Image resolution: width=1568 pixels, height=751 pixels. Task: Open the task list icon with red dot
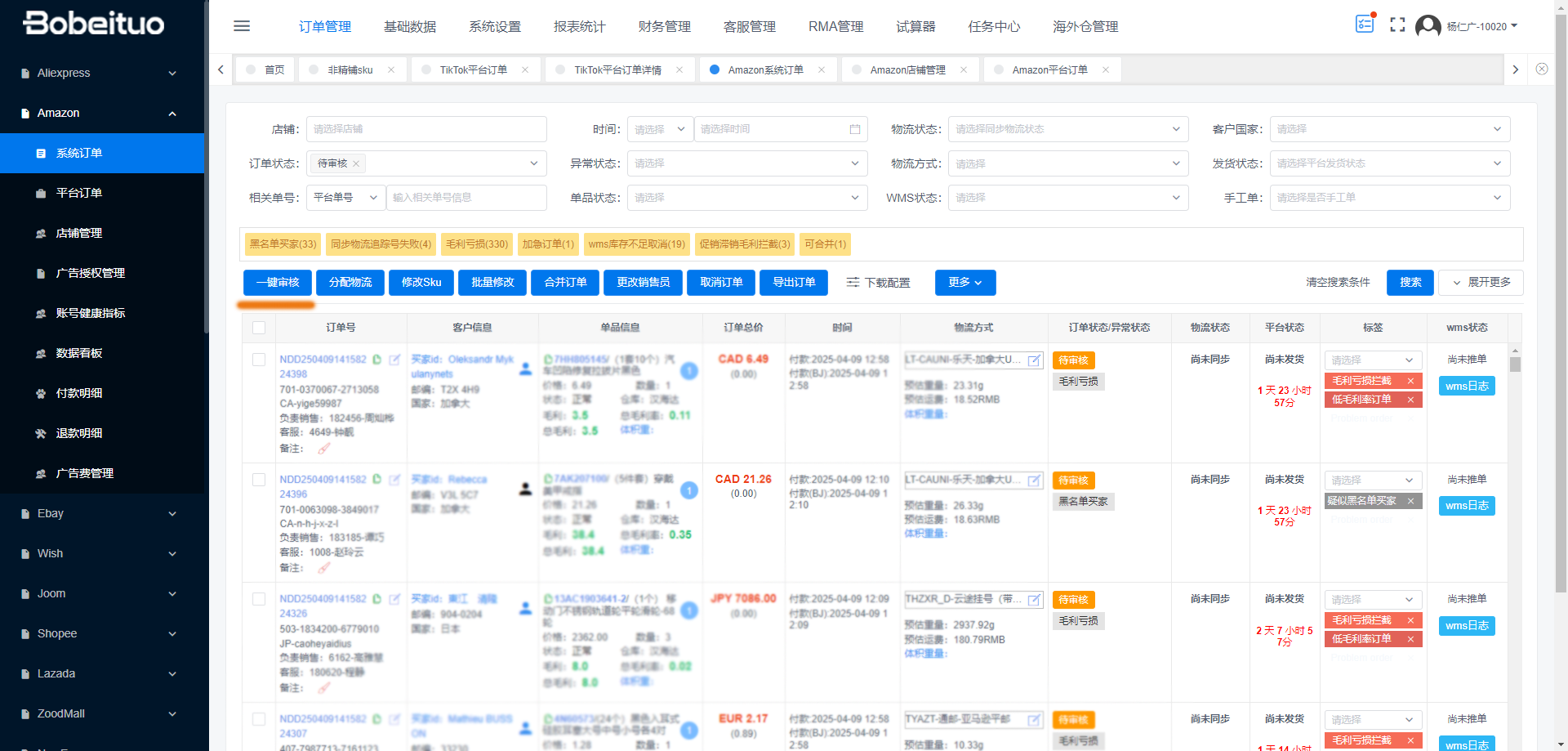tap(1365, 25)
